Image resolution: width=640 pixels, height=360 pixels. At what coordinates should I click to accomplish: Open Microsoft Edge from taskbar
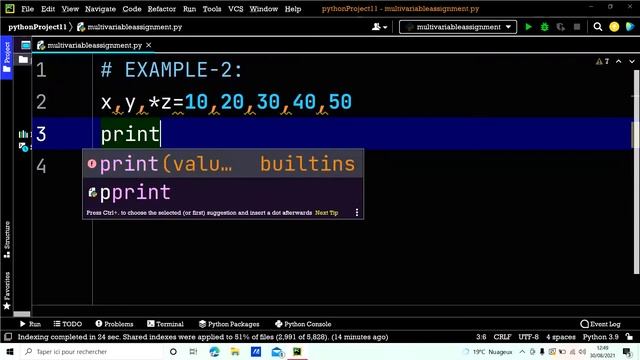pos(214,351)
